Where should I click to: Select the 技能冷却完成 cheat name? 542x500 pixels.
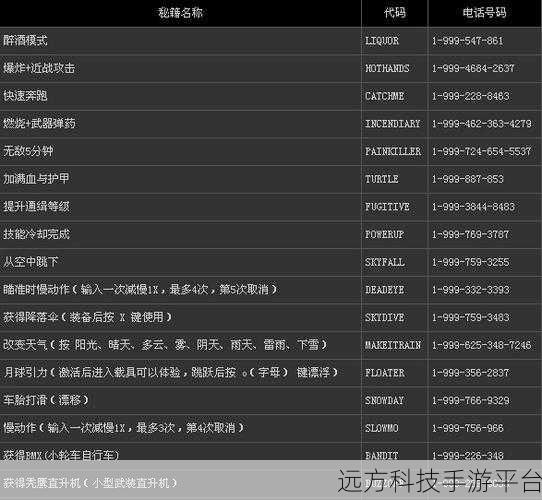click(x=36, y=234)
